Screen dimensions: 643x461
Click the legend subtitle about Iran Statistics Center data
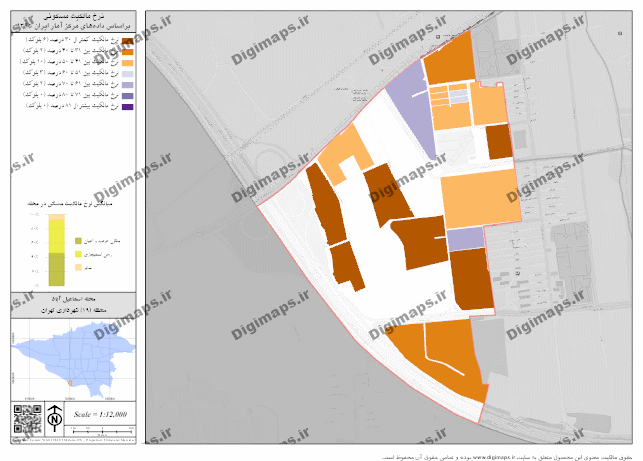coord(74,26)
